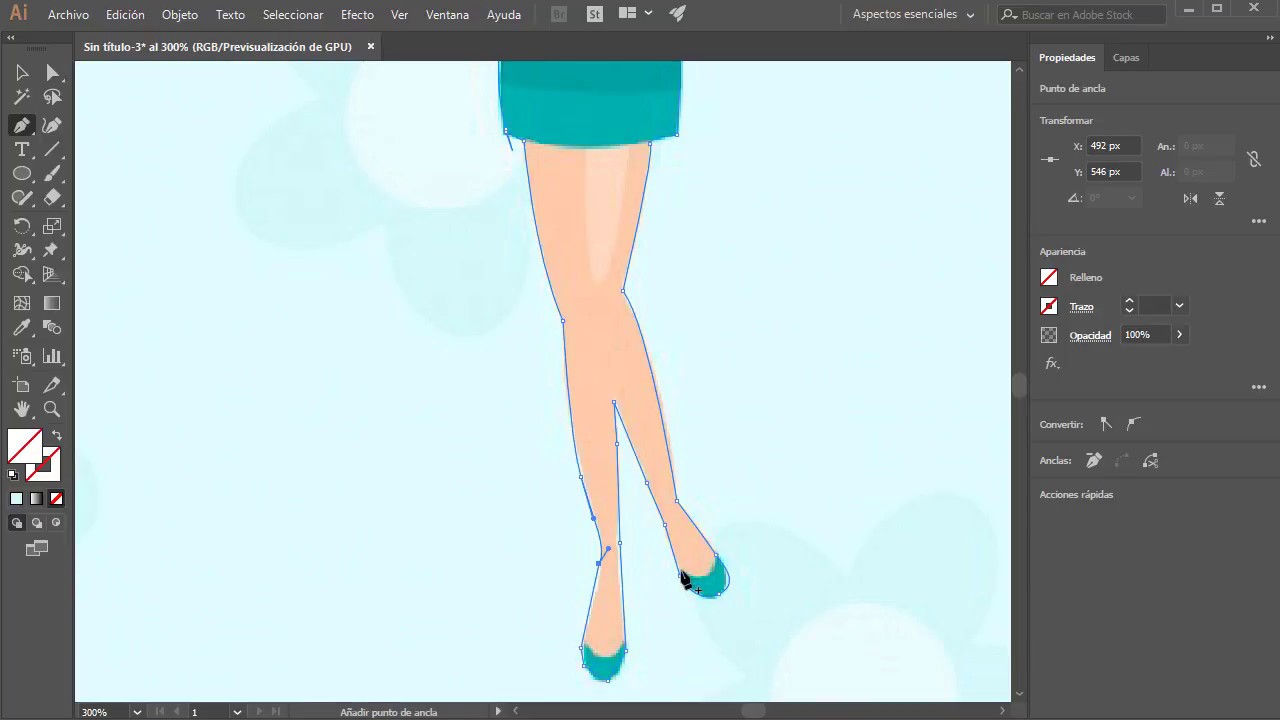Click the Relleno fill color swatch

tap(1049, 278)
